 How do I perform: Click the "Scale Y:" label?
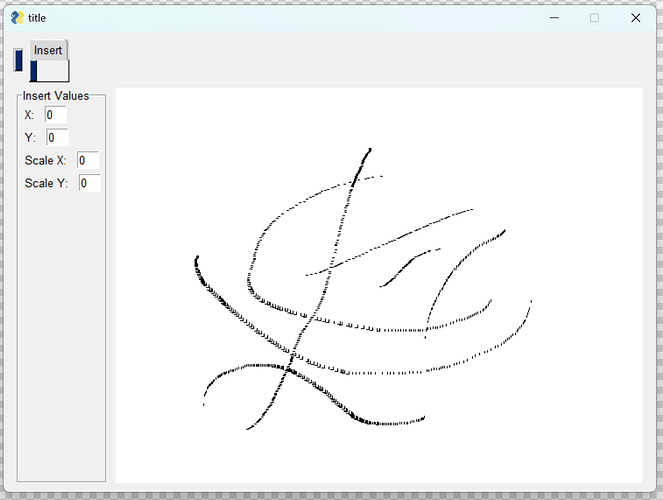(46, 183)
